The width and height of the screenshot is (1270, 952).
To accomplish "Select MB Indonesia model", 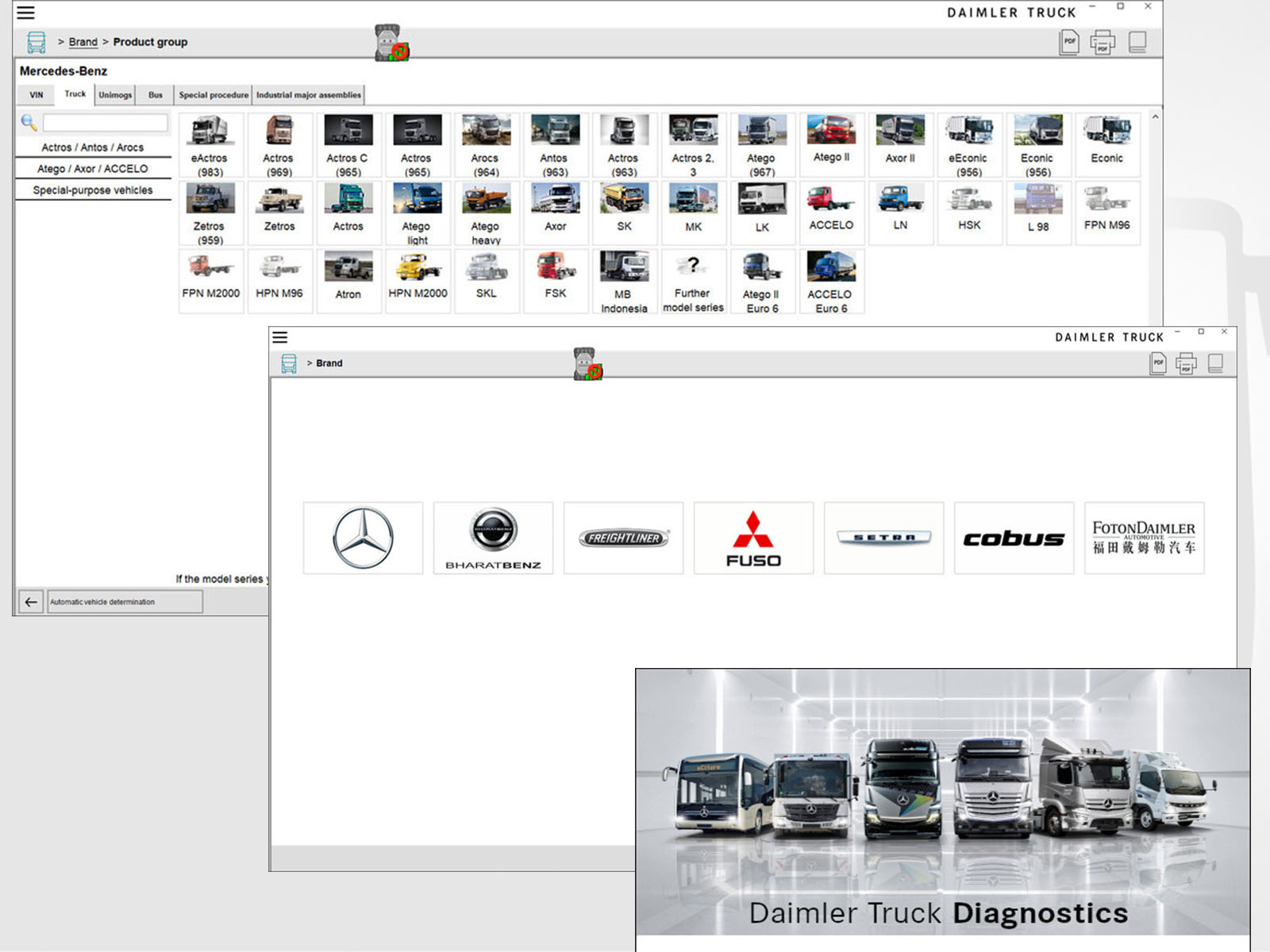I will tap(625, 282).
